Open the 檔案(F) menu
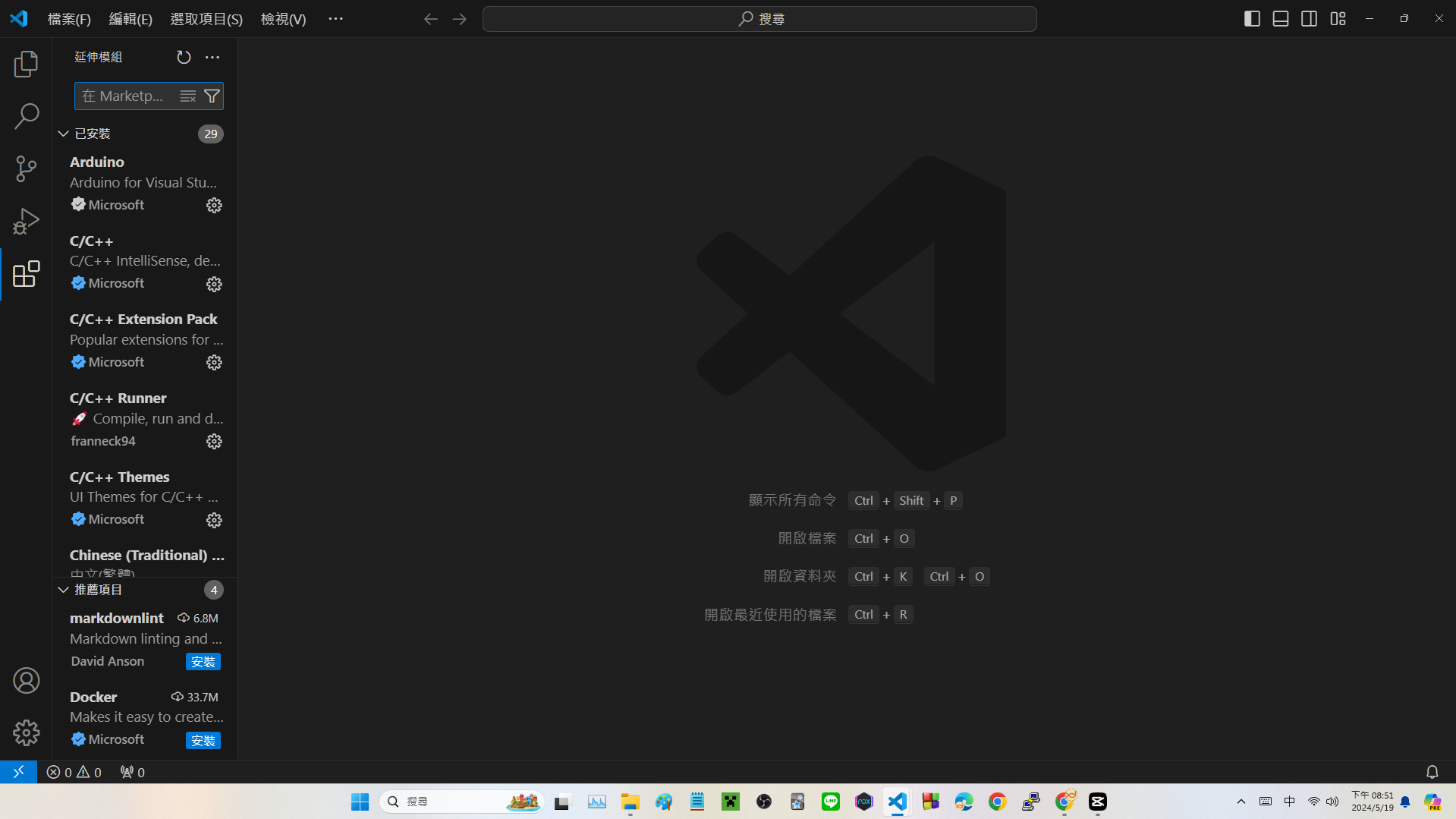Viewport: 1456px width, 819px height. (69, 19)
